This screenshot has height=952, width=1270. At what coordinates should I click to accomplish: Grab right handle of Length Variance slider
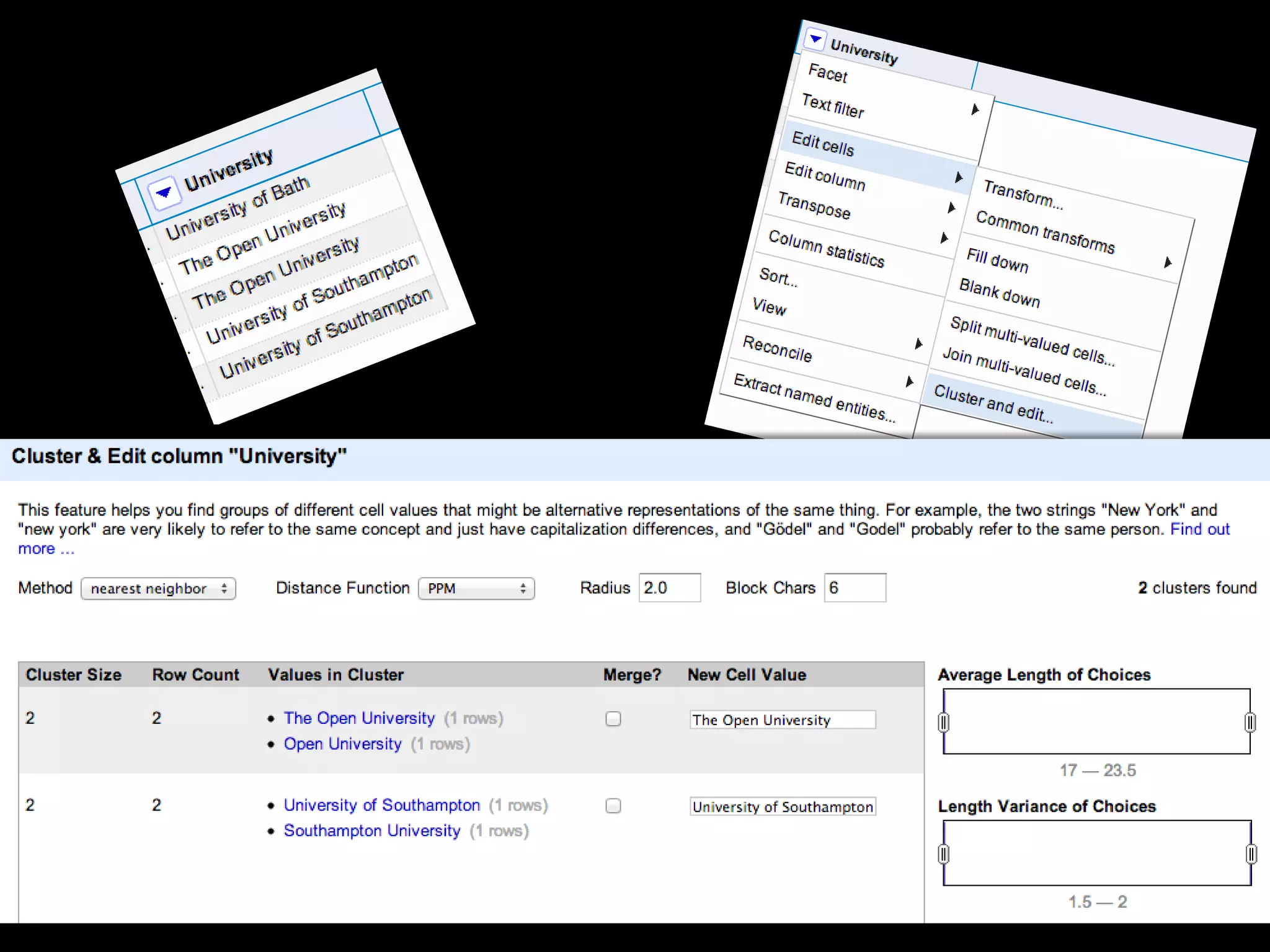1251,854
